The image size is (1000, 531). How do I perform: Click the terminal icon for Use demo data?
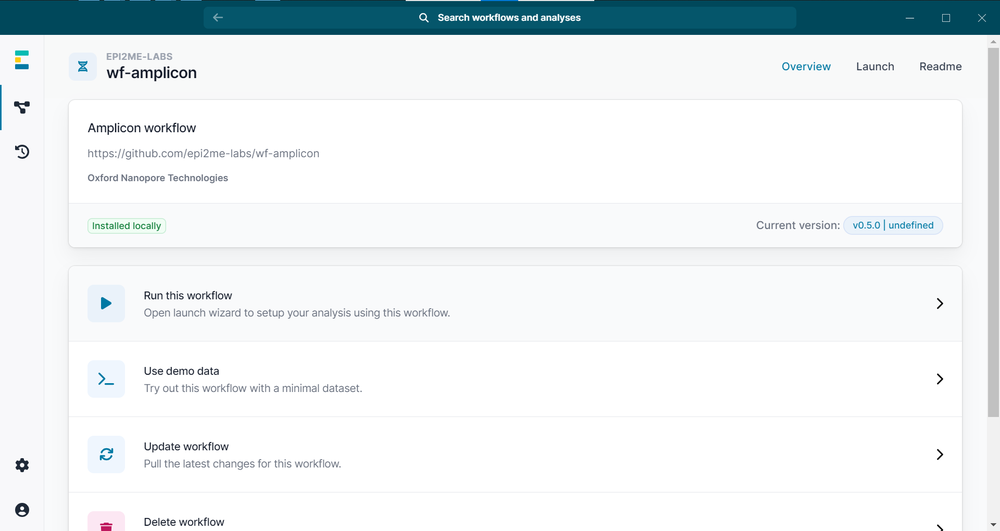click(107, 379)
